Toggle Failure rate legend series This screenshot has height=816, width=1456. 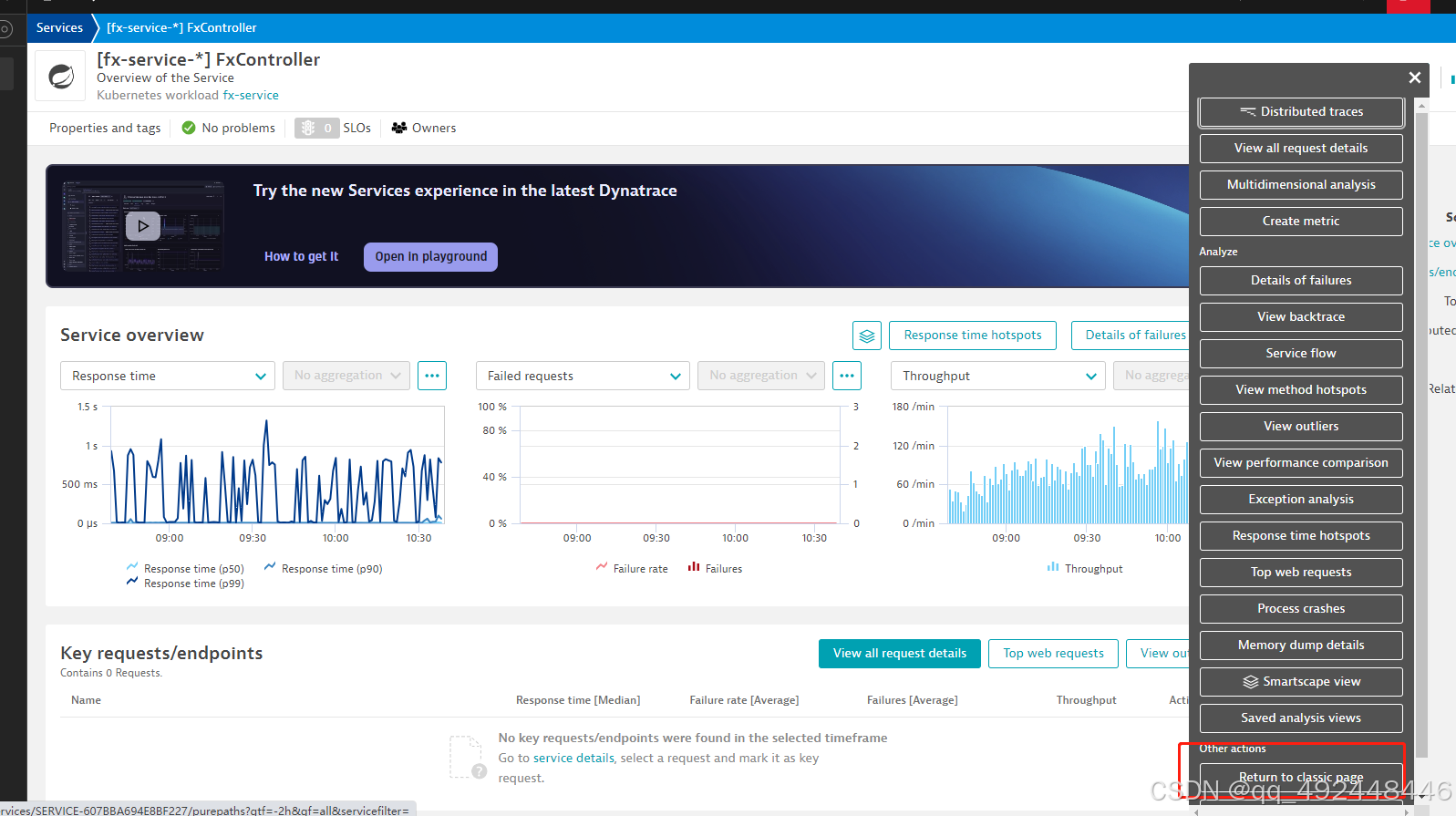pos(632,568)
